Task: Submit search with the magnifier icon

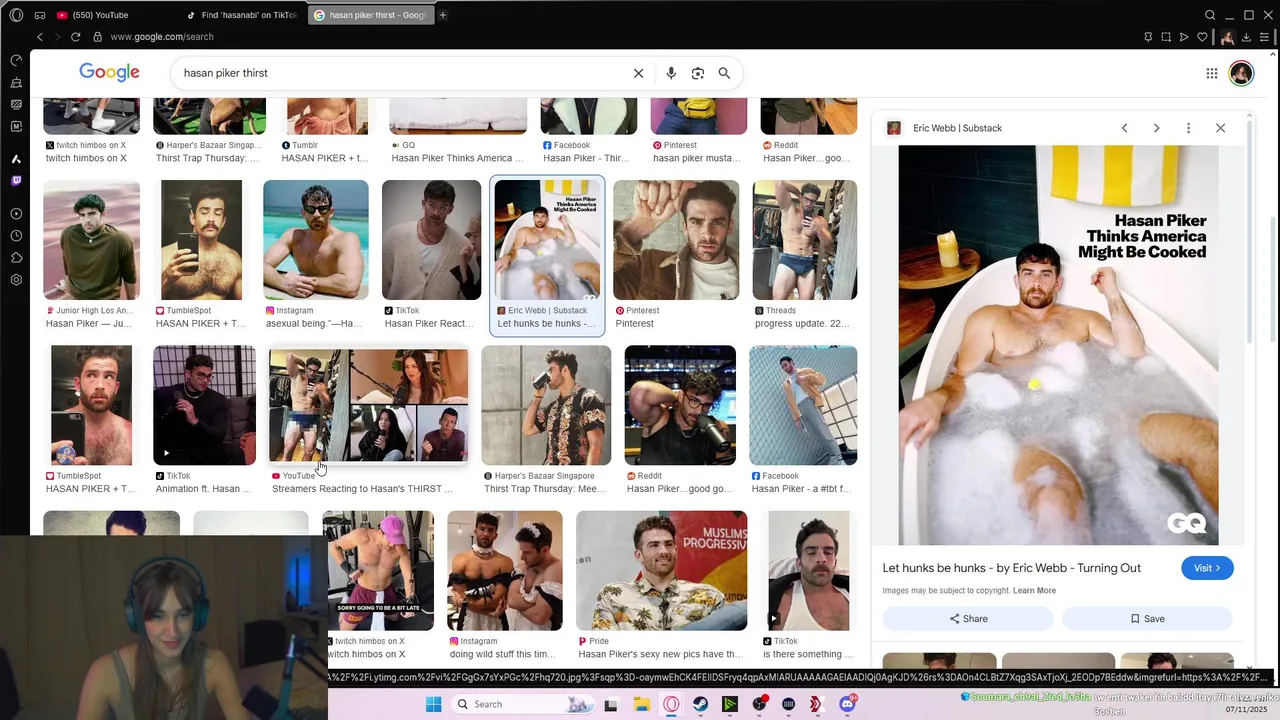Action: point(724,73)
